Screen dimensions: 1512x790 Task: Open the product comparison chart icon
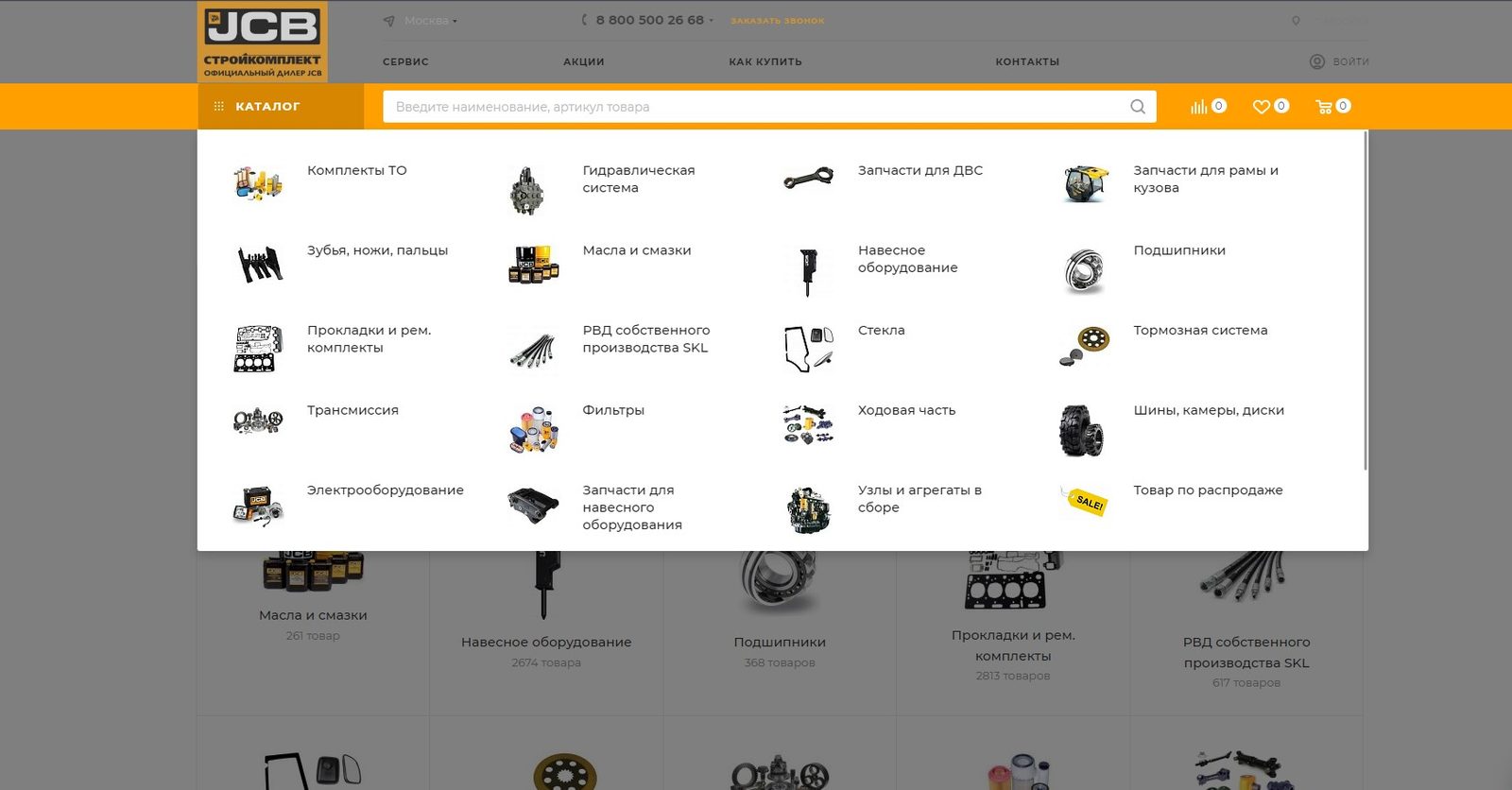pyautogui.click(x=1198, y=107)
